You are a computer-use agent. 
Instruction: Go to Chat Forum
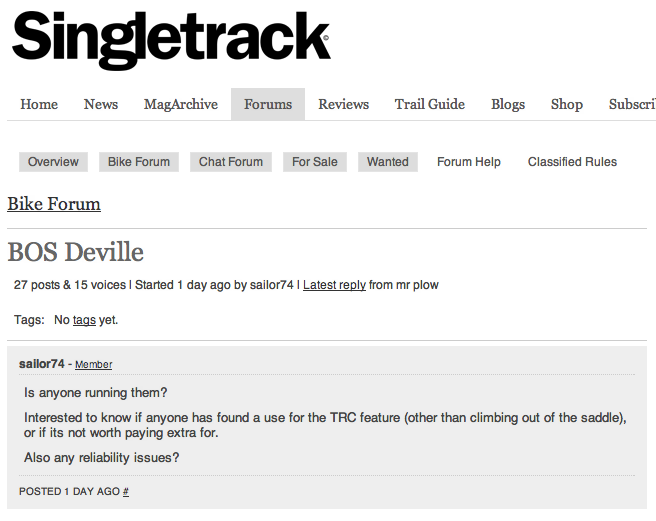point(231,162)
